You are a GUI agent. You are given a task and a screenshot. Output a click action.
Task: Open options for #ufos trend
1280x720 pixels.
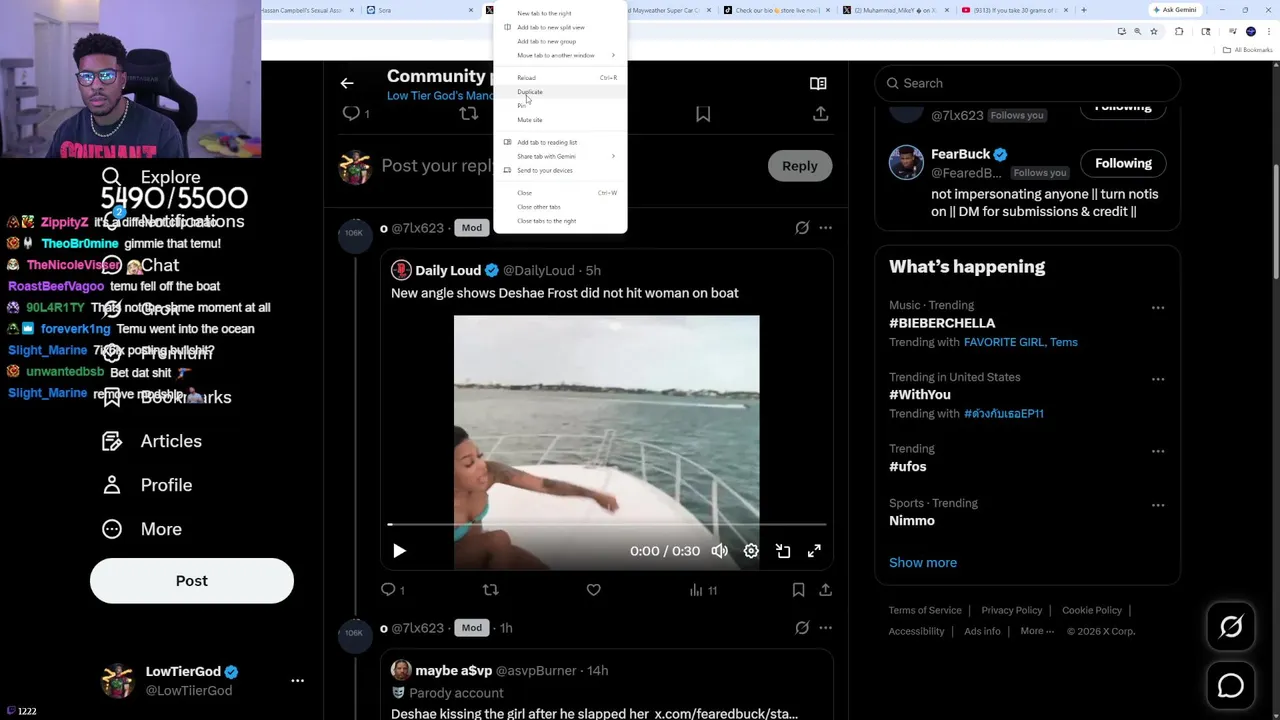(x=1158, y=452)
